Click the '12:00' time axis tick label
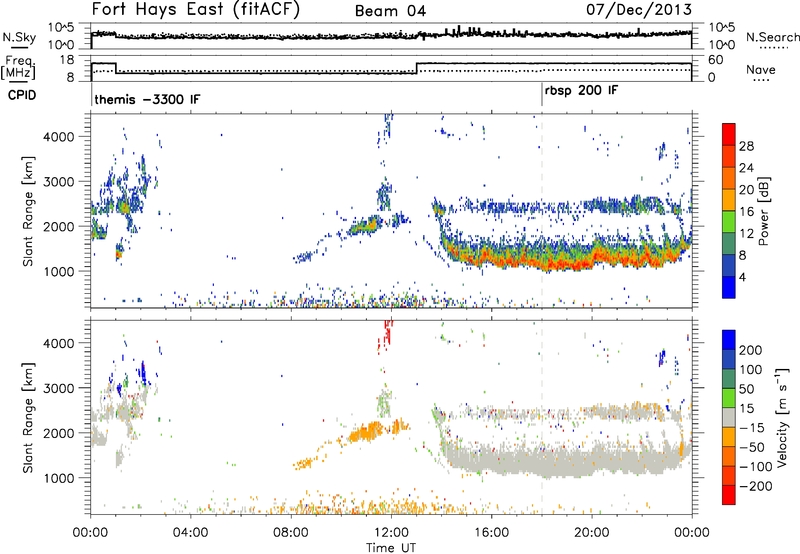The image size is (800, 554). point(391,533)
